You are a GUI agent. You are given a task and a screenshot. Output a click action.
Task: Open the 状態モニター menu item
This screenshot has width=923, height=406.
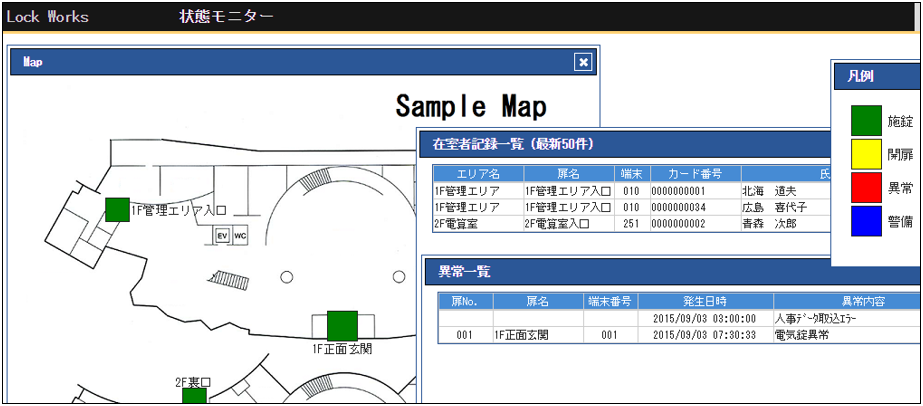226,16
